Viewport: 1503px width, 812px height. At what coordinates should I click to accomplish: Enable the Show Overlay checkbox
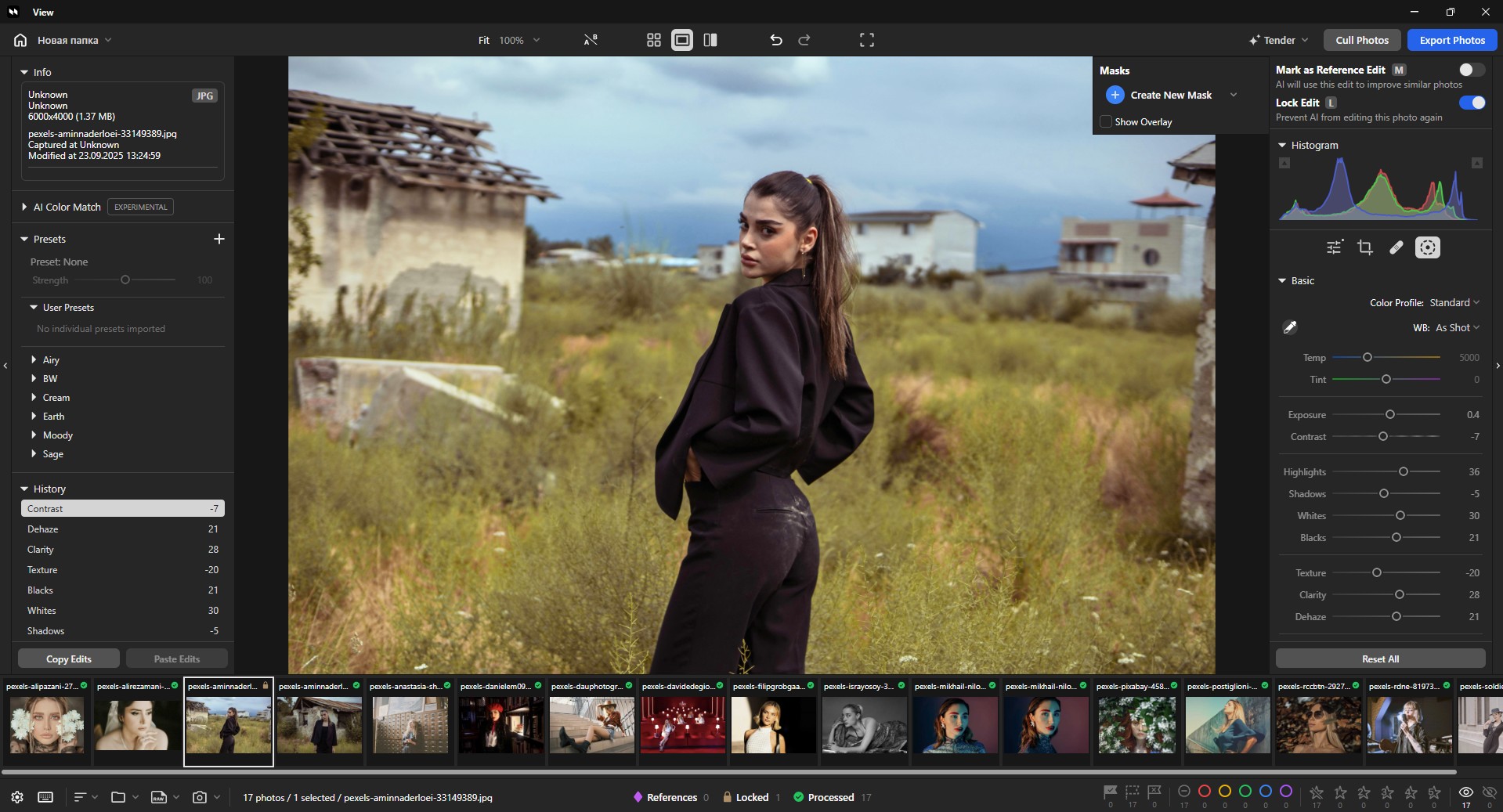pyautogui.click(x=1106, y=121)
